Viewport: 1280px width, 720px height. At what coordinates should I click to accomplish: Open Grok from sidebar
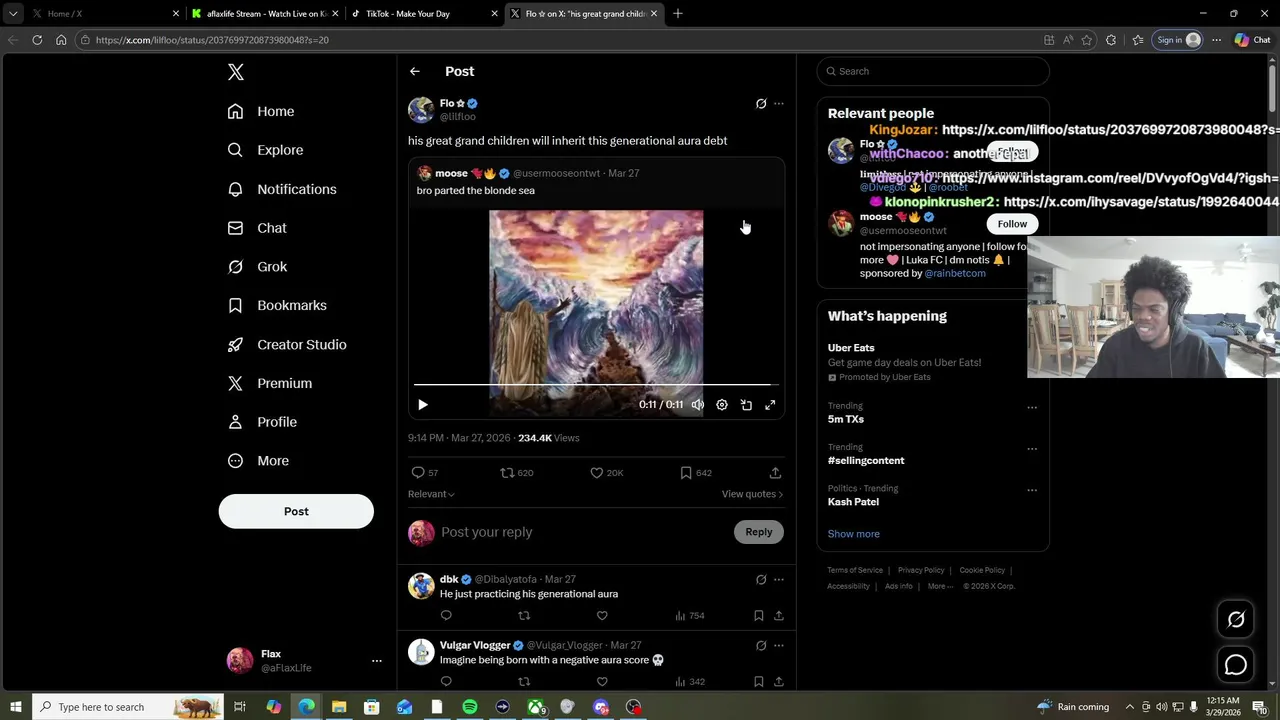click(x=257, y=267)
